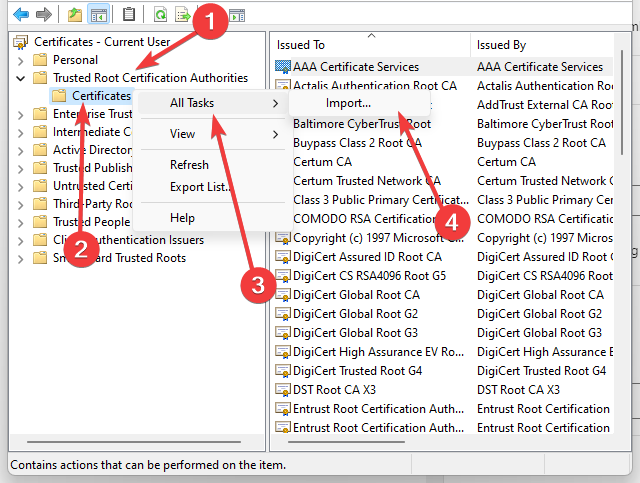Select Certum Trusted Network CA row
Viewport: 640px width, 483px height.
coord(443,181)
